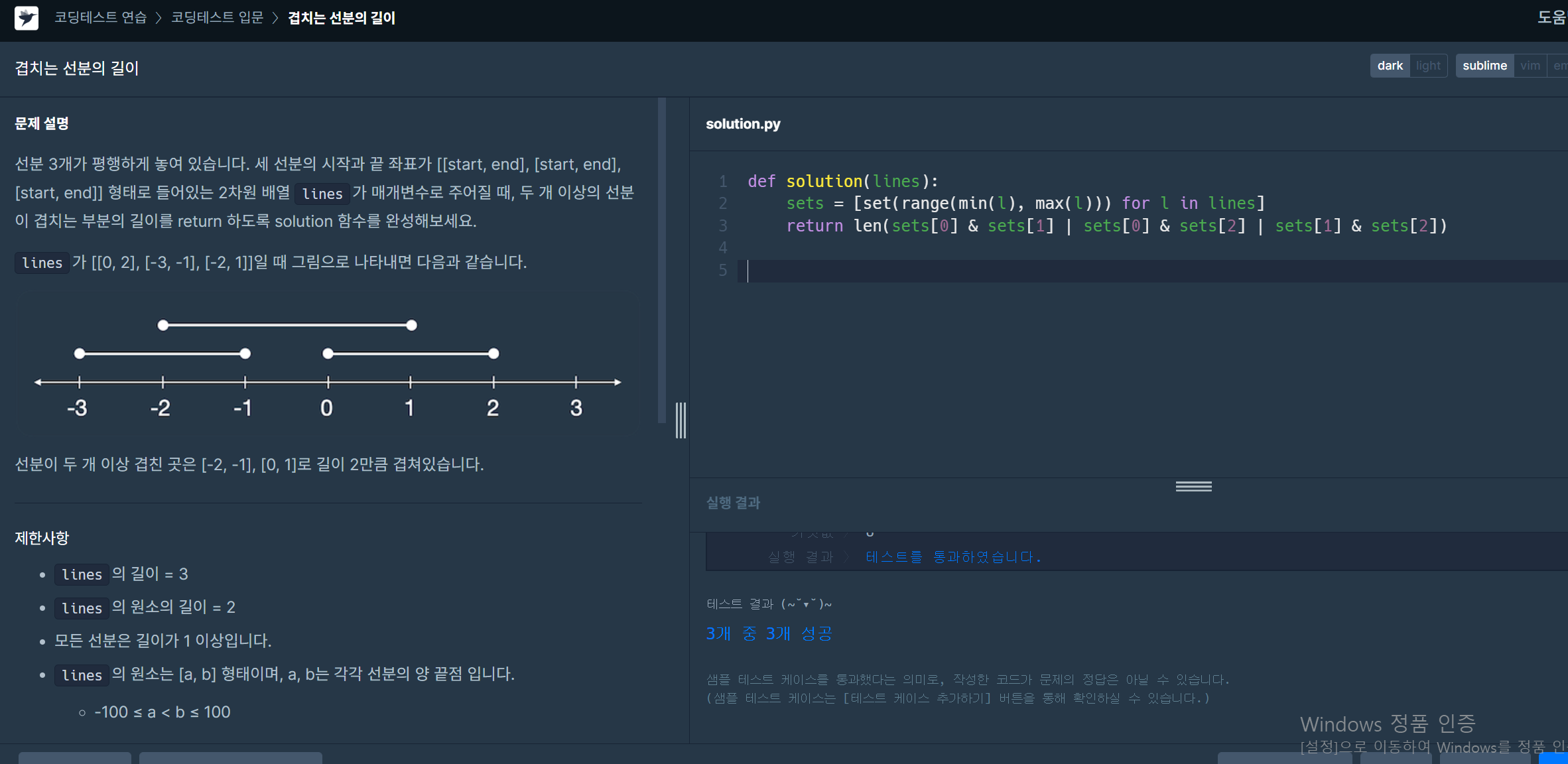Place cursor on editor line 5
Image resolution: width=1568 pixels, height=764 pixels.
(x=1153, y=271)
